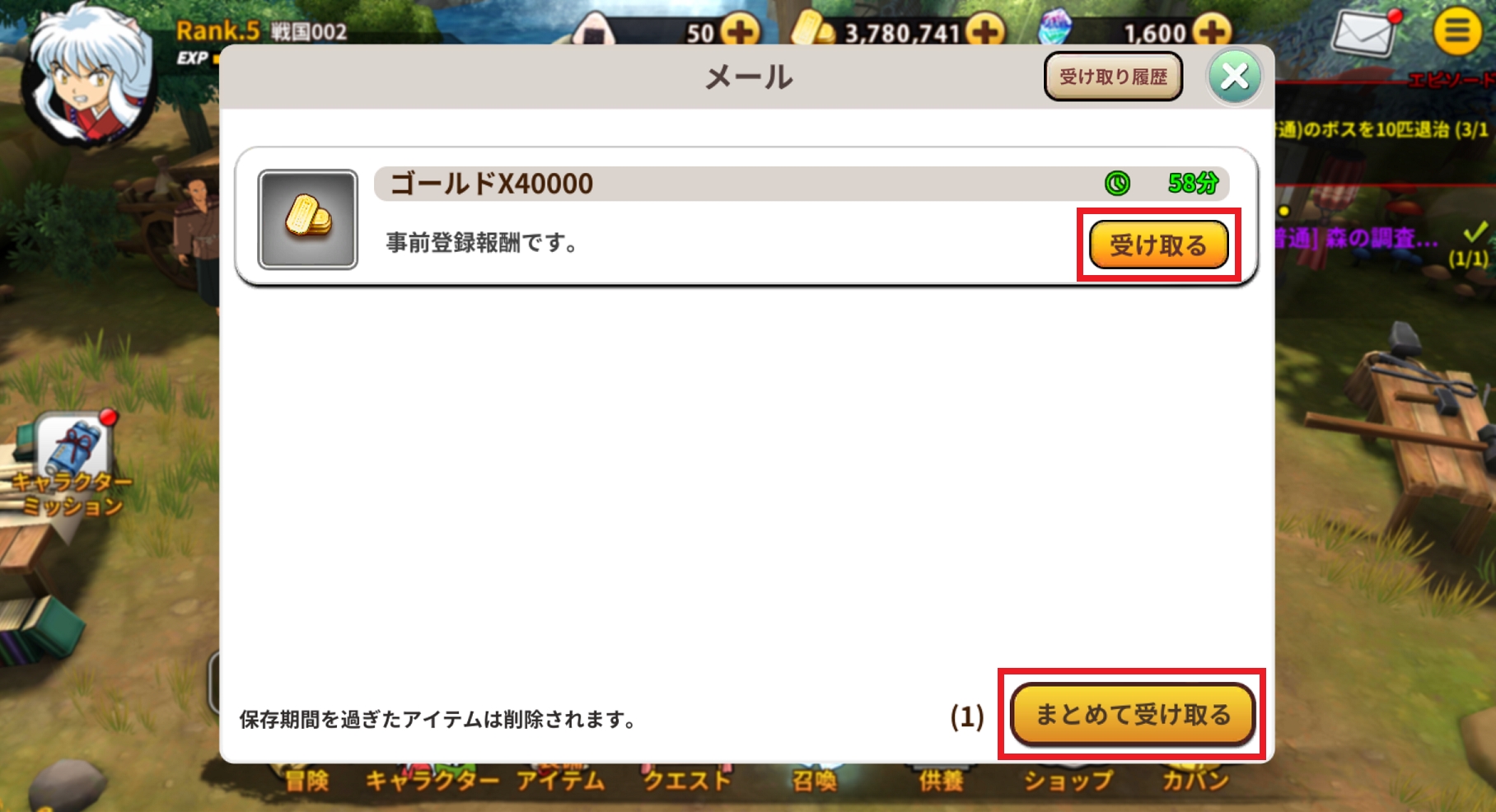Select the 冒険 bottom menu

click(306, 780)
